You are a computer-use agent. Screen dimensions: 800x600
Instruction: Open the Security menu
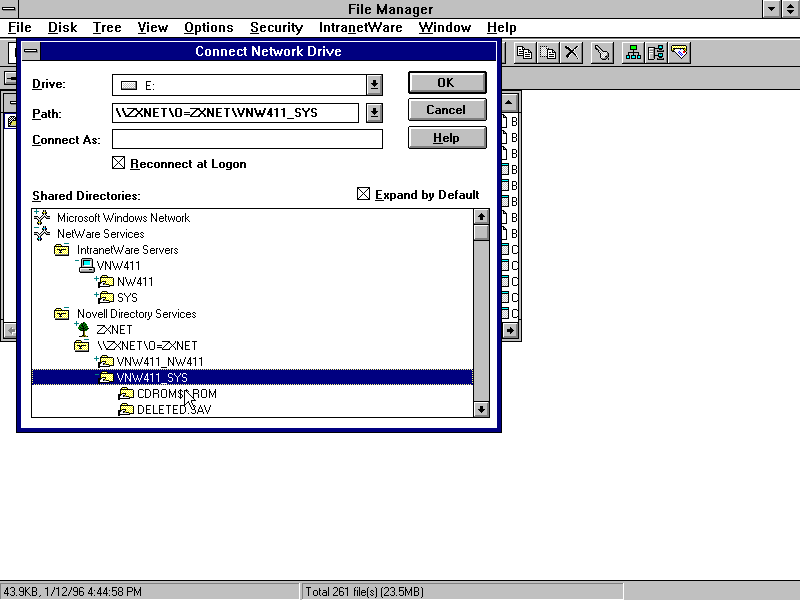click(x=277, y=28)
